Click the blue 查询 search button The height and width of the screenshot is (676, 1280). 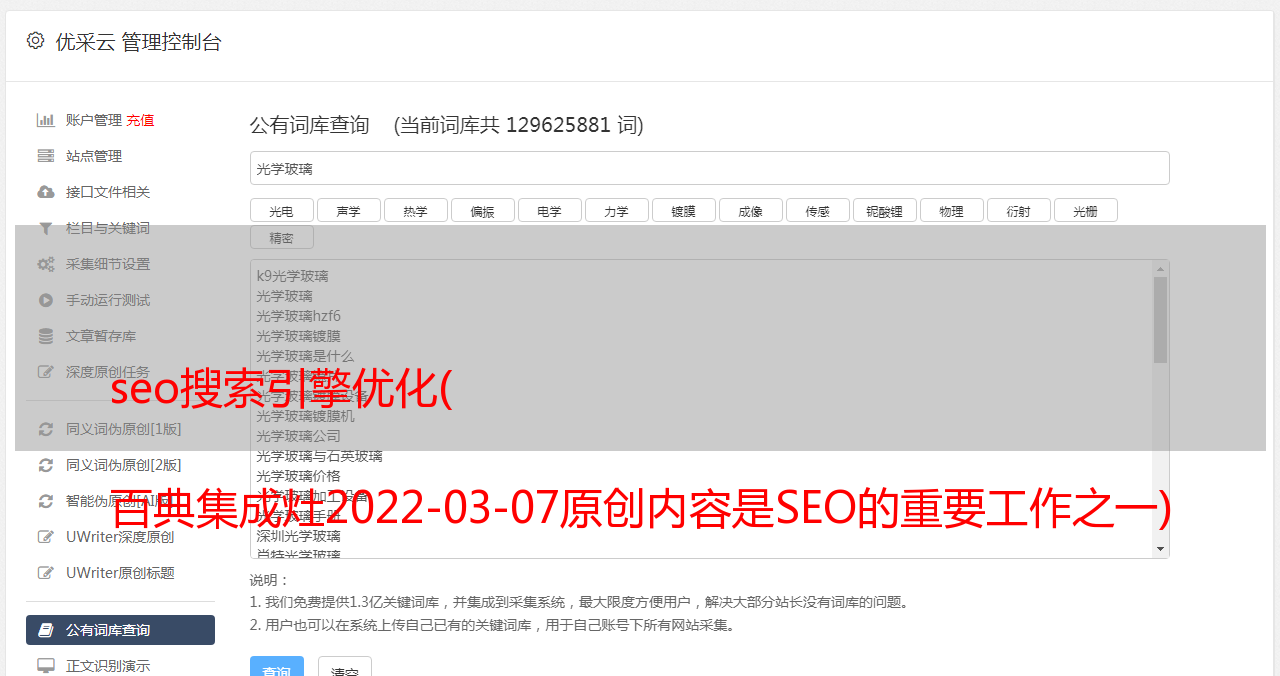click(x=277, y=668)
